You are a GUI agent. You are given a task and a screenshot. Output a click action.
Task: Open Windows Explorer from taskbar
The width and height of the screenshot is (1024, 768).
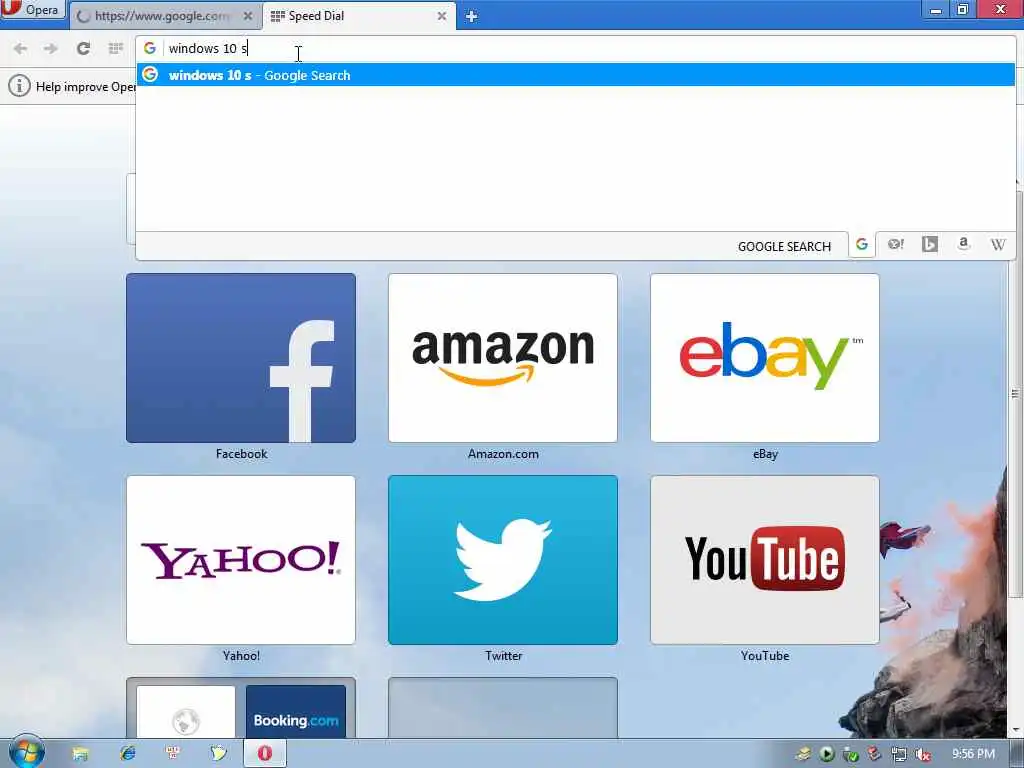pos(80,754)
